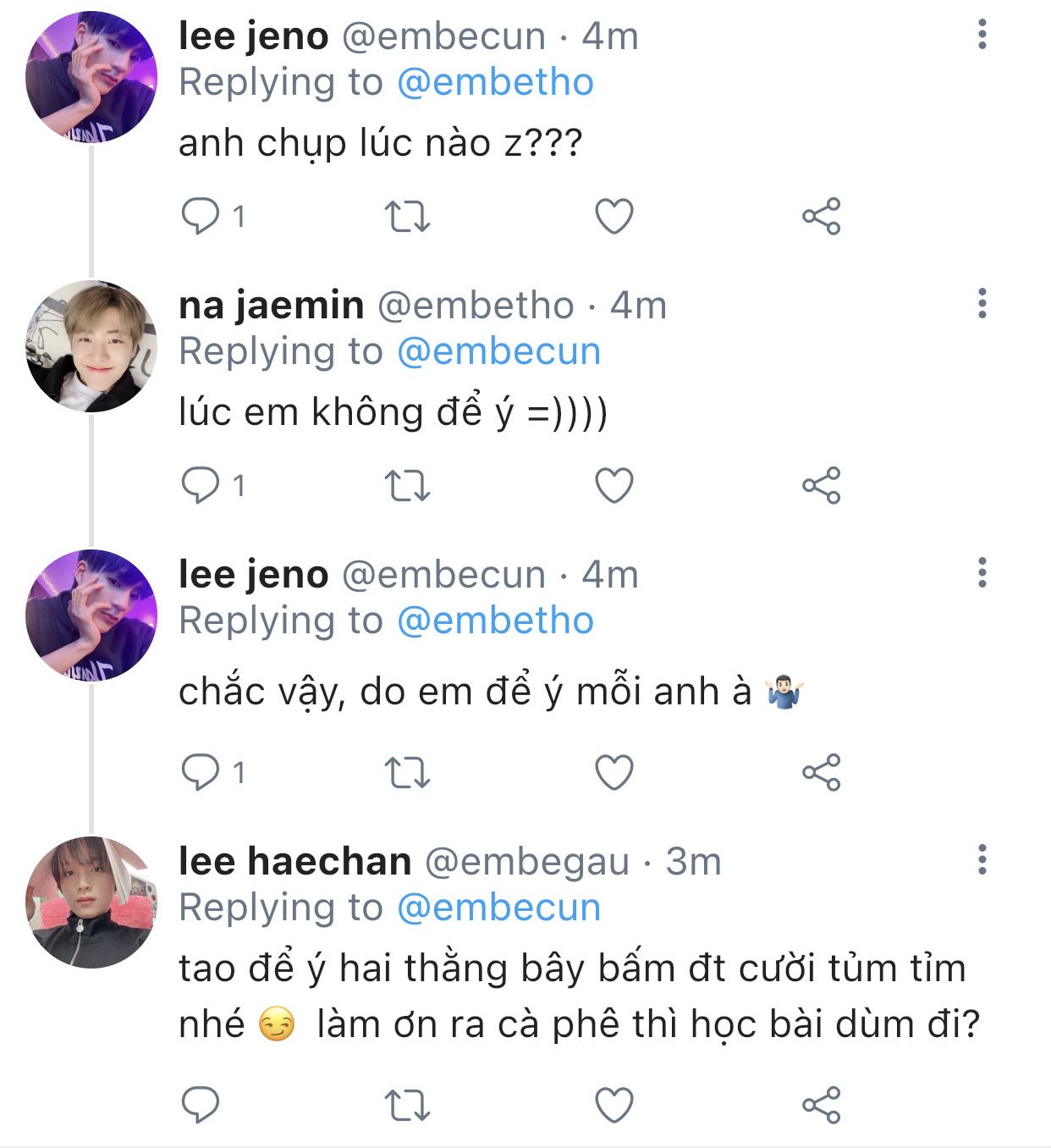The image size is (1051, 1148).
Task: Reply to lee haechan's tweet
Action: (x=201, y=1105)
